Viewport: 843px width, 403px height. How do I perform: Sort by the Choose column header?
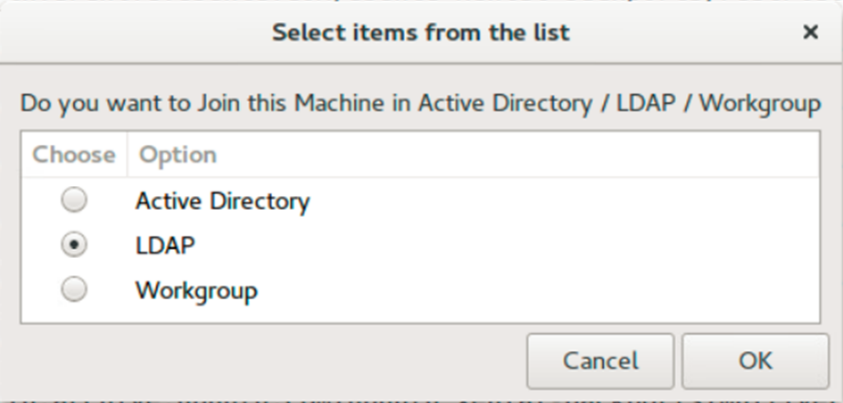(74, 155)
